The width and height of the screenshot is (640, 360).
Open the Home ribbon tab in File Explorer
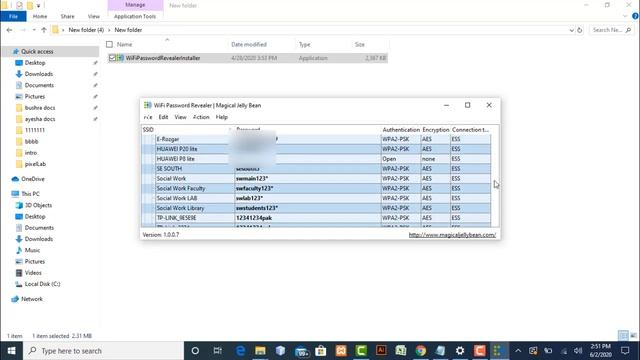tap(40, 16)
